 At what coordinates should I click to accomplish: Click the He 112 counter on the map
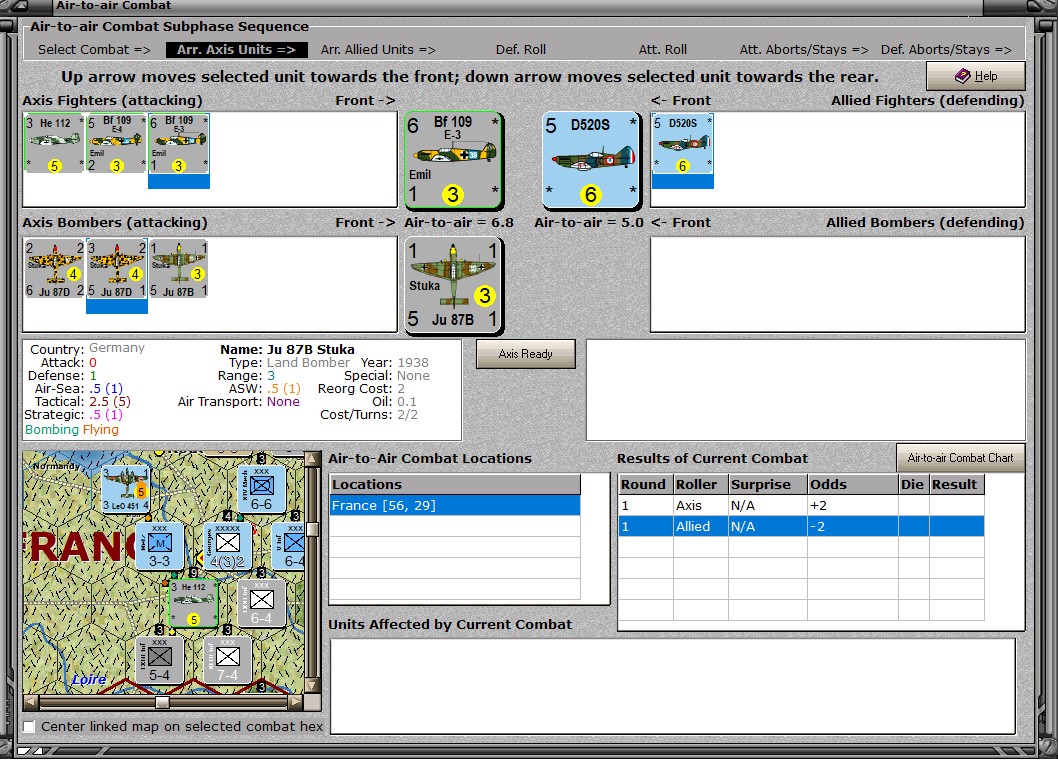pyautogui.click(x=193, y=603)
